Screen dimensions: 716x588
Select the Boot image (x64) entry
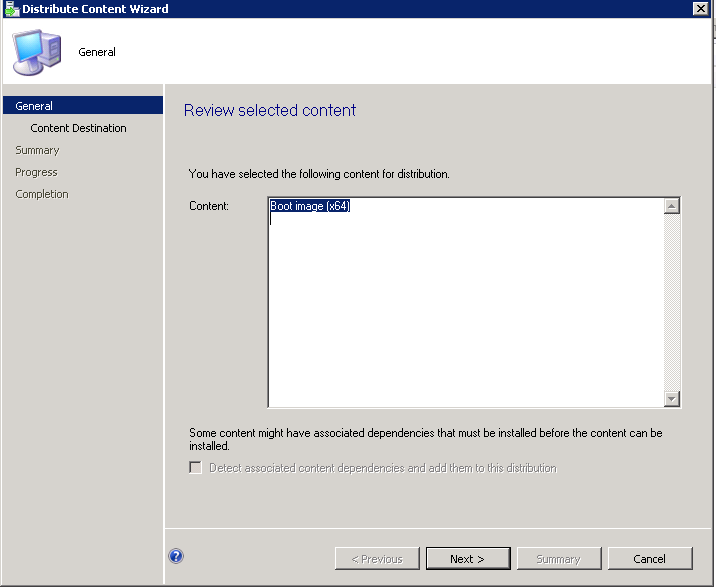click(310, 206)
